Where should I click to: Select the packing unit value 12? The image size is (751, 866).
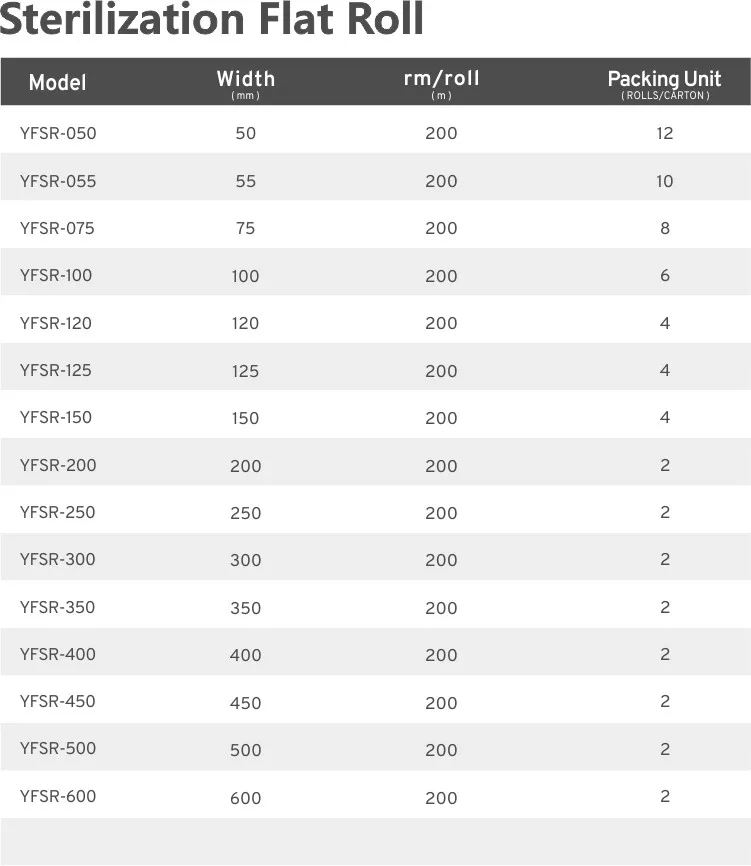(x=665, y=133)
